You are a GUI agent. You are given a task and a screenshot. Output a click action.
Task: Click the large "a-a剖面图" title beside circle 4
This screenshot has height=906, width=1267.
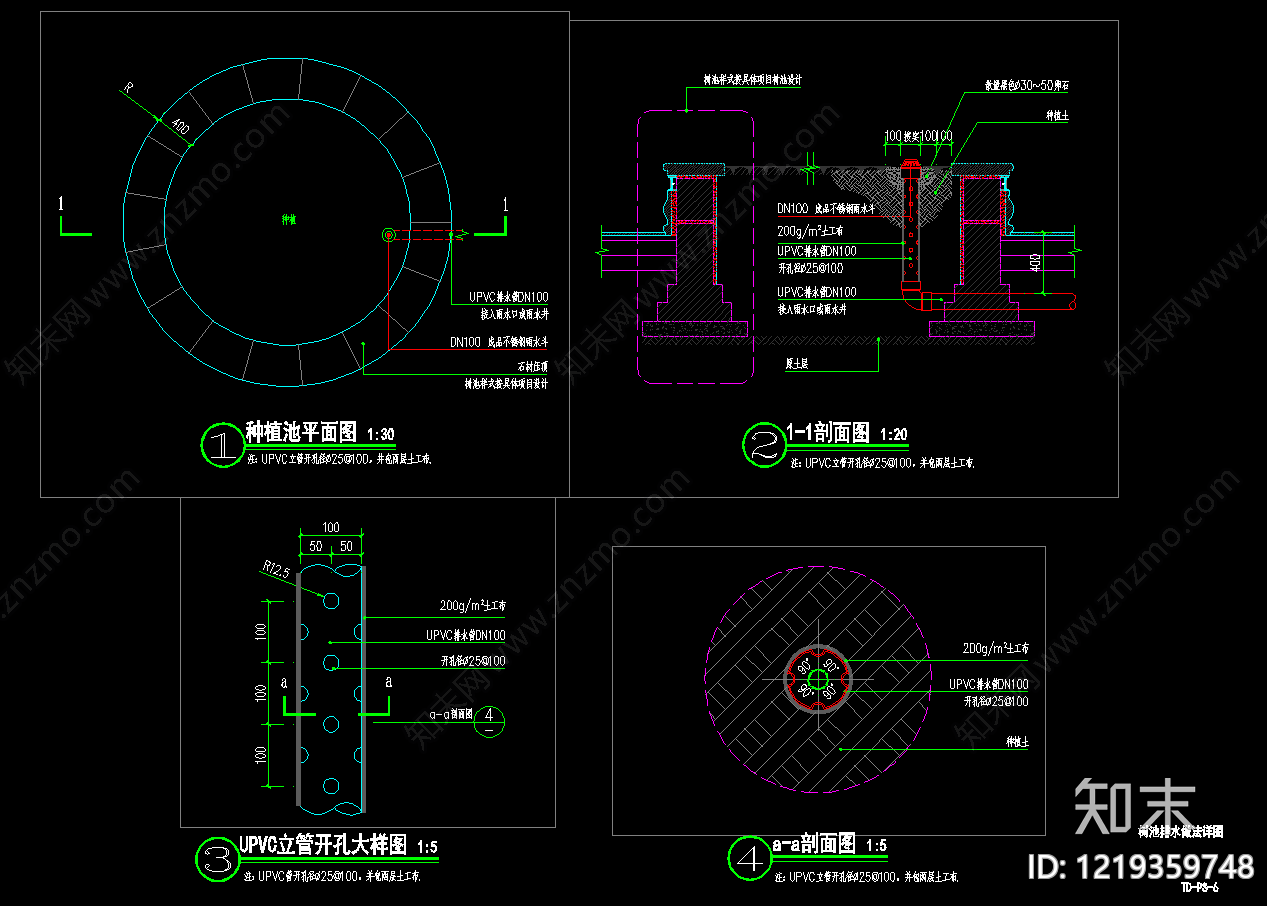tap(812, 843)
